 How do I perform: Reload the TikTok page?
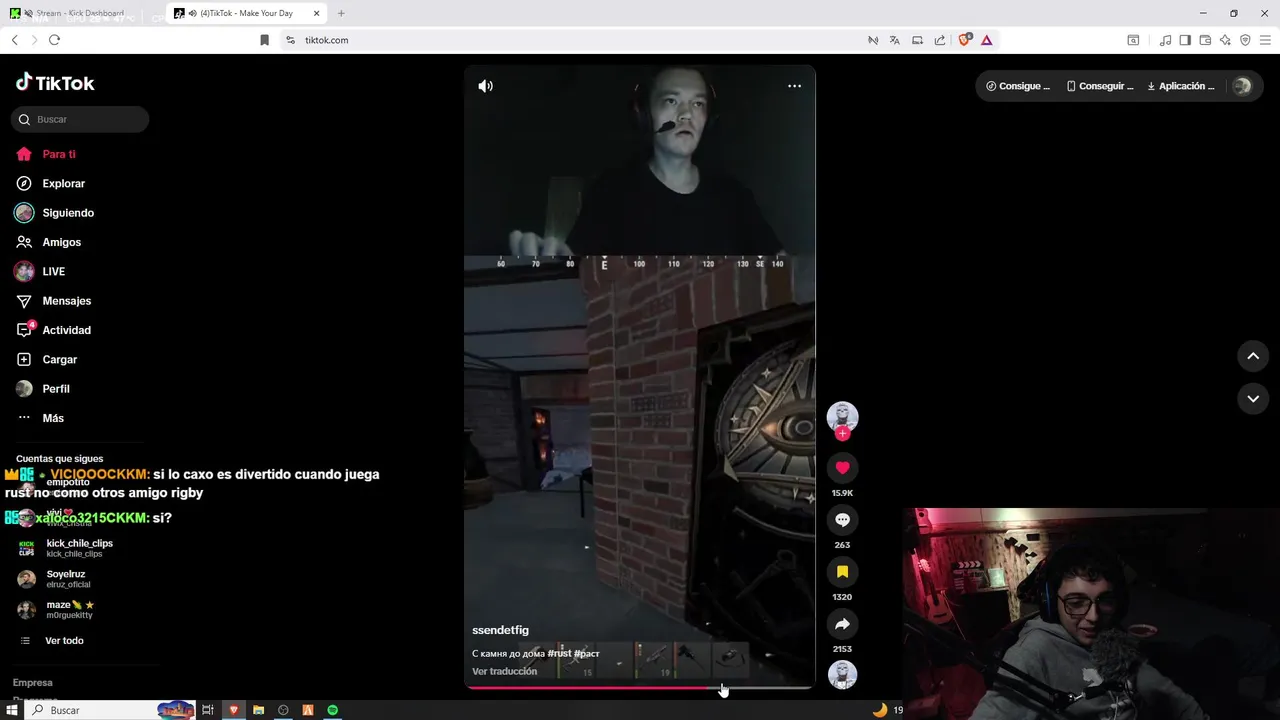point(54,40)
